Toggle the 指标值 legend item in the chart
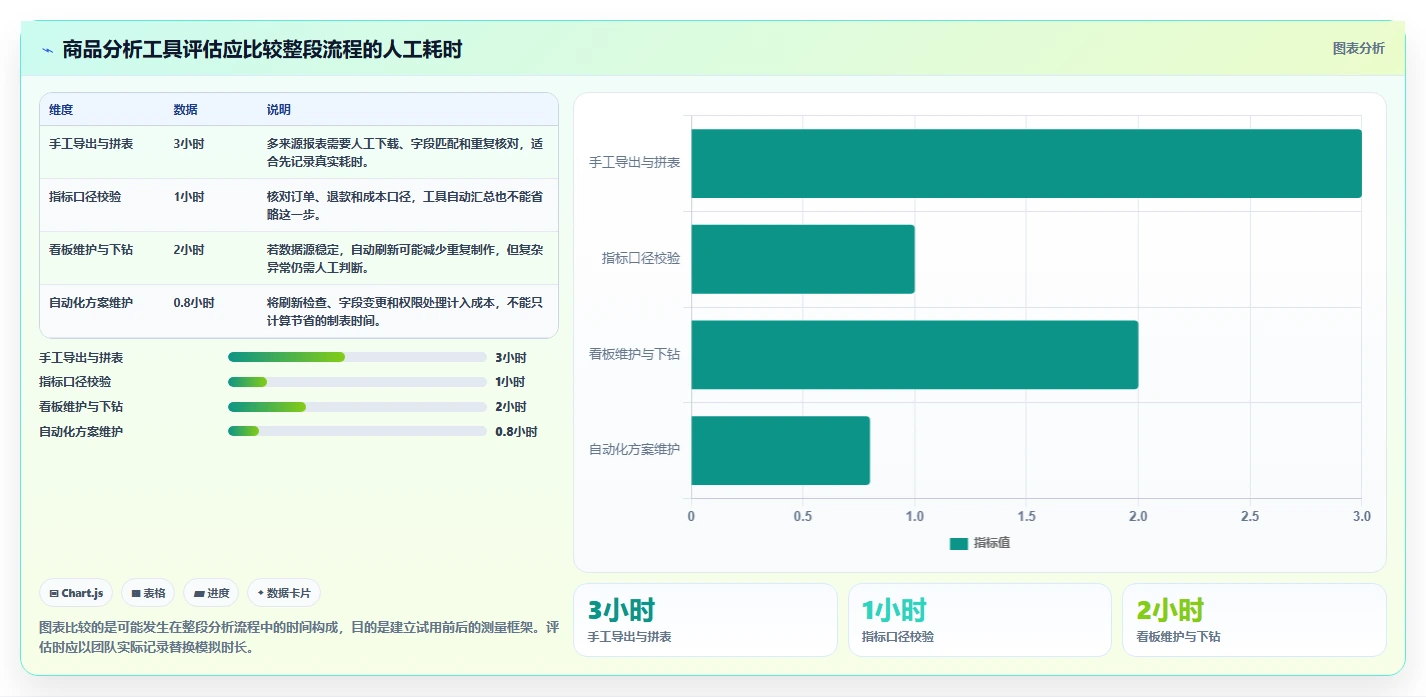 pos(980,543)
